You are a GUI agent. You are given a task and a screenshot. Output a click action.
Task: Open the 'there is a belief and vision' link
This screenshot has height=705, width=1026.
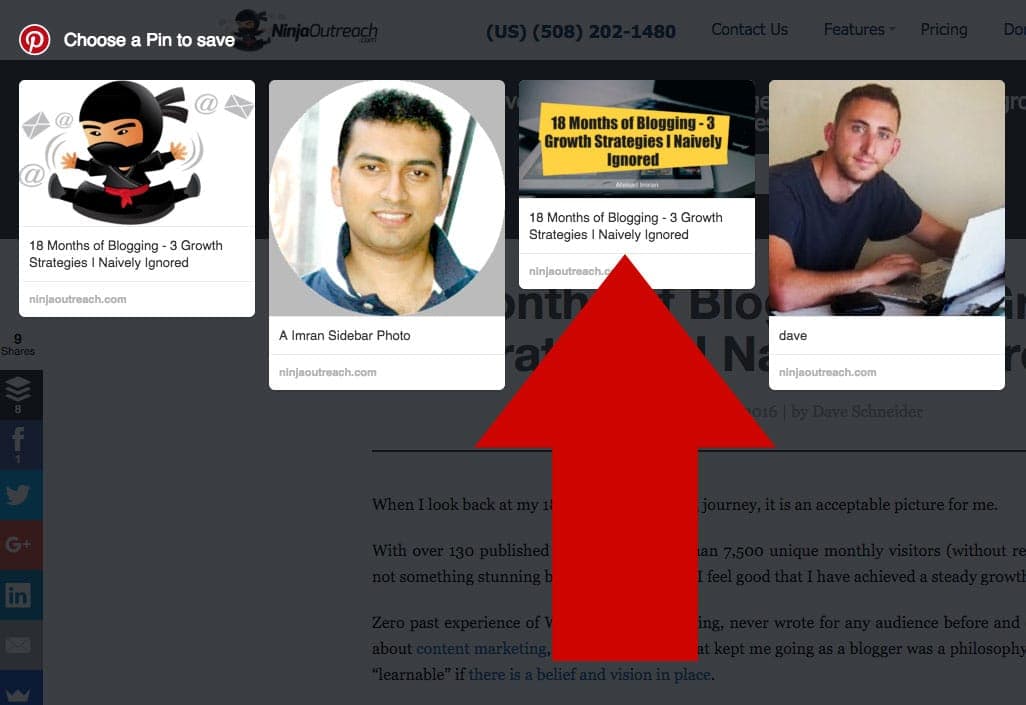[x=590, y=674]
